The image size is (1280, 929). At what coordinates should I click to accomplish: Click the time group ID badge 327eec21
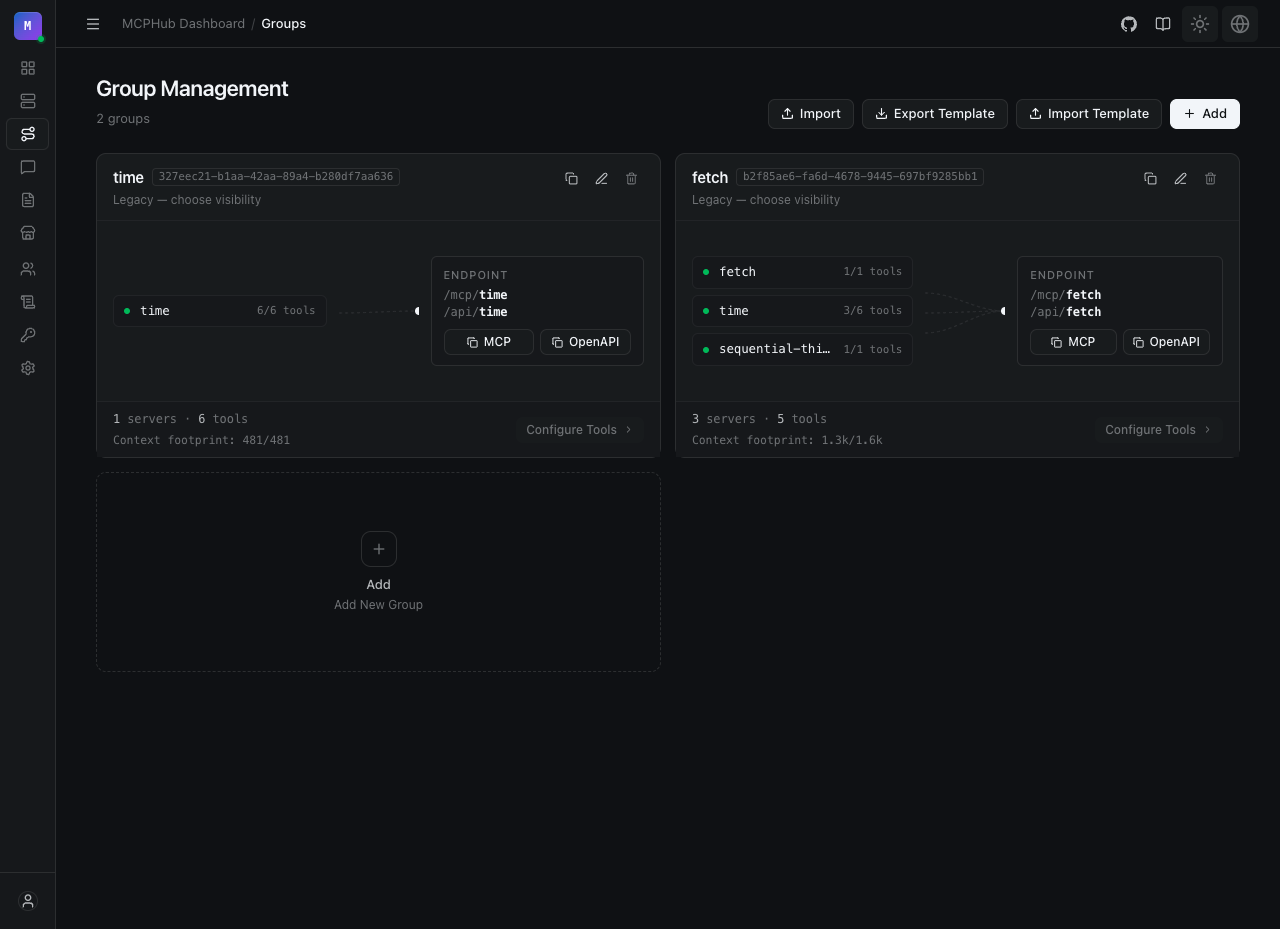[x=276, y=177]
